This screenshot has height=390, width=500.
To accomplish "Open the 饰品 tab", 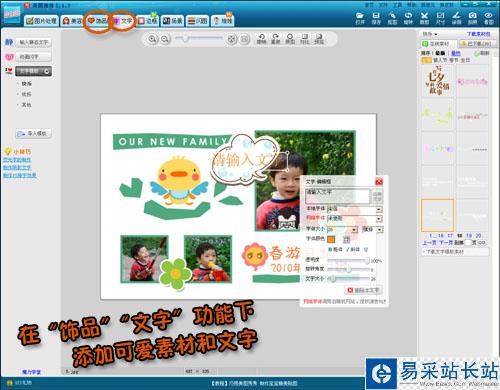I will coord(97,21).
